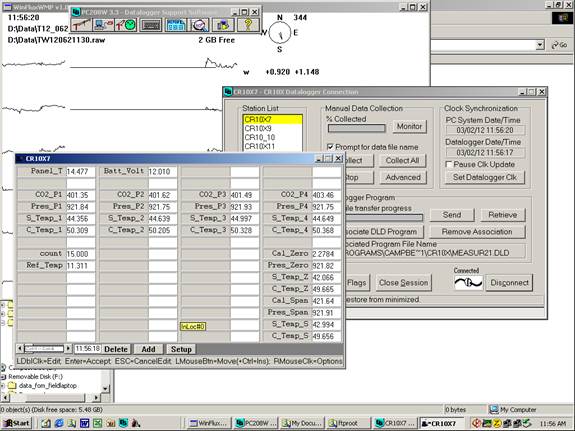The width and height of the screenshot is (575, 431).
Task: Click Add in the CR10X7 monitor window
Action: point(148,349)
